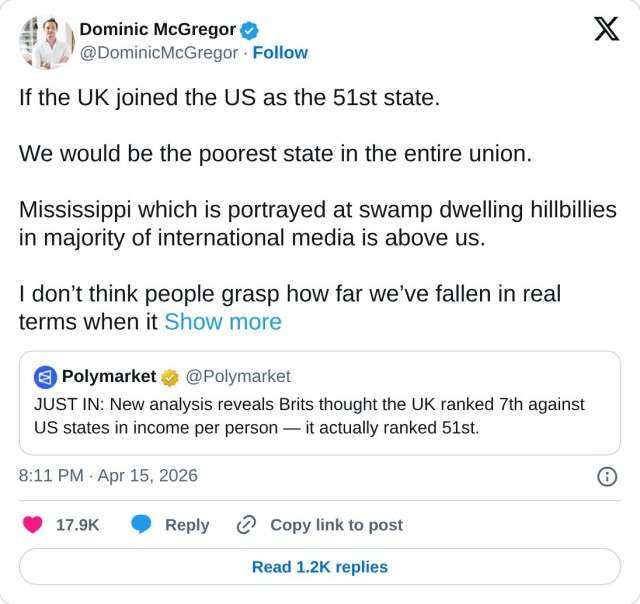
Task: Click the reply speech bubble icon
Action: click(142, 524)
